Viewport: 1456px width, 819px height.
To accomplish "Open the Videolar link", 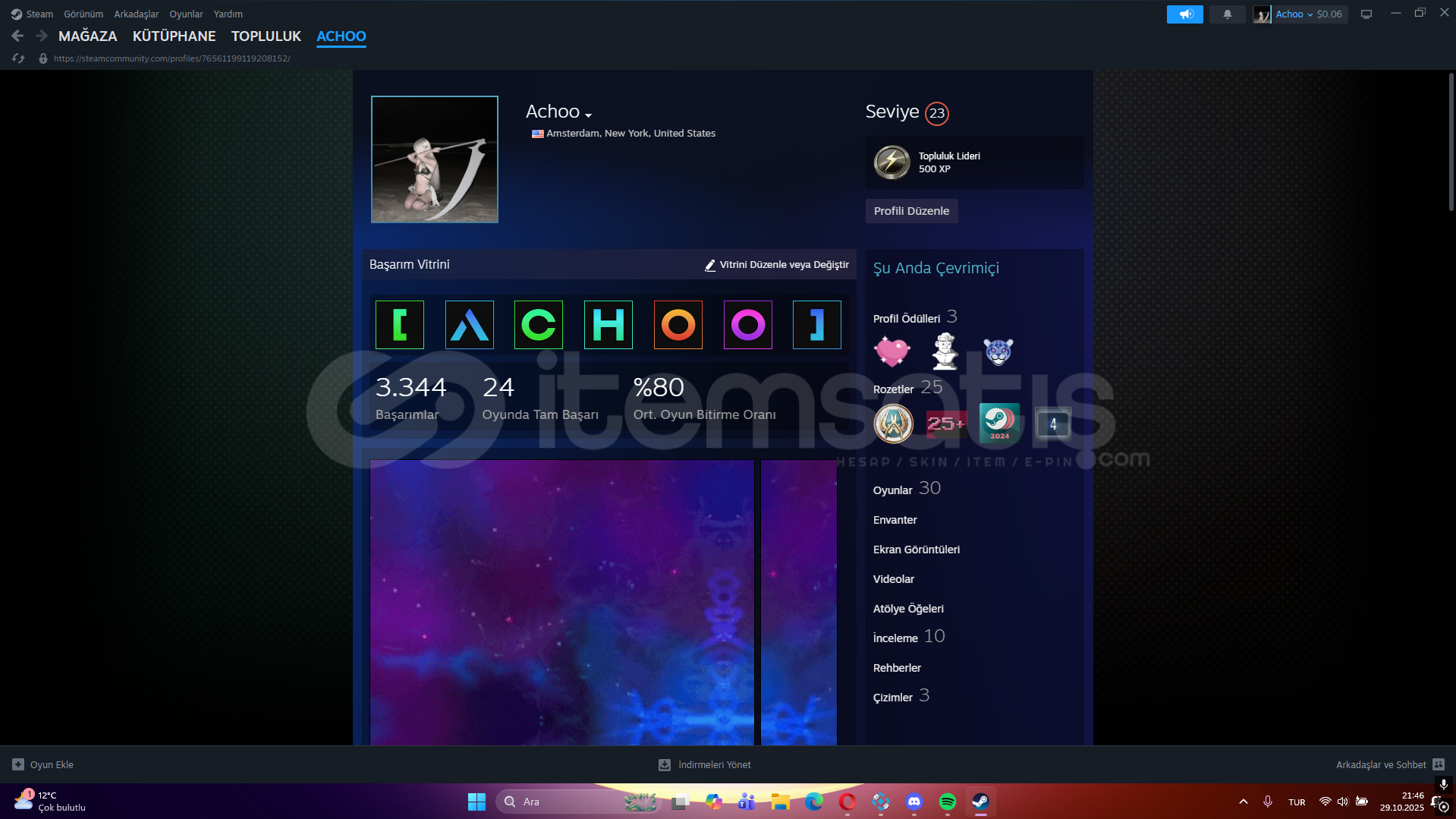I will point(894,579).
